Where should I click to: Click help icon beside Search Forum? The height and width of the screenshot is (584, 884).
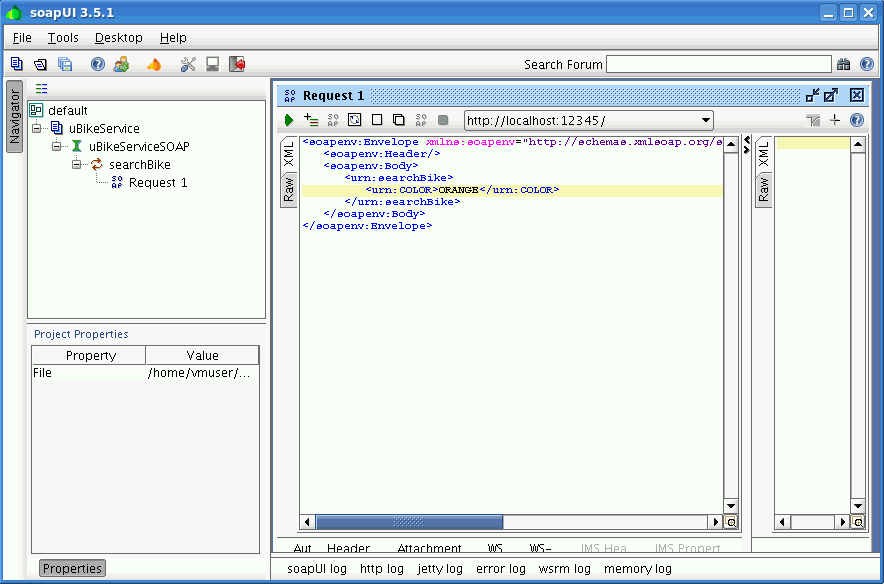coord(867,64)
